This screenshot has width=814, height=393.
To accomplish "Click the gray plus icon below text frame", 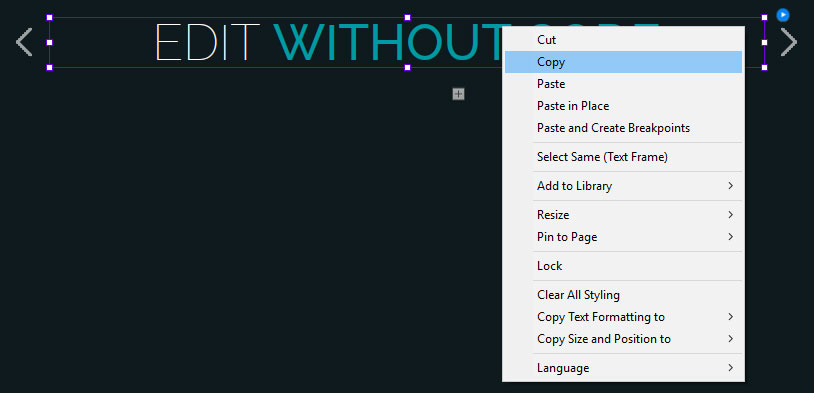I will pos(458,94).
